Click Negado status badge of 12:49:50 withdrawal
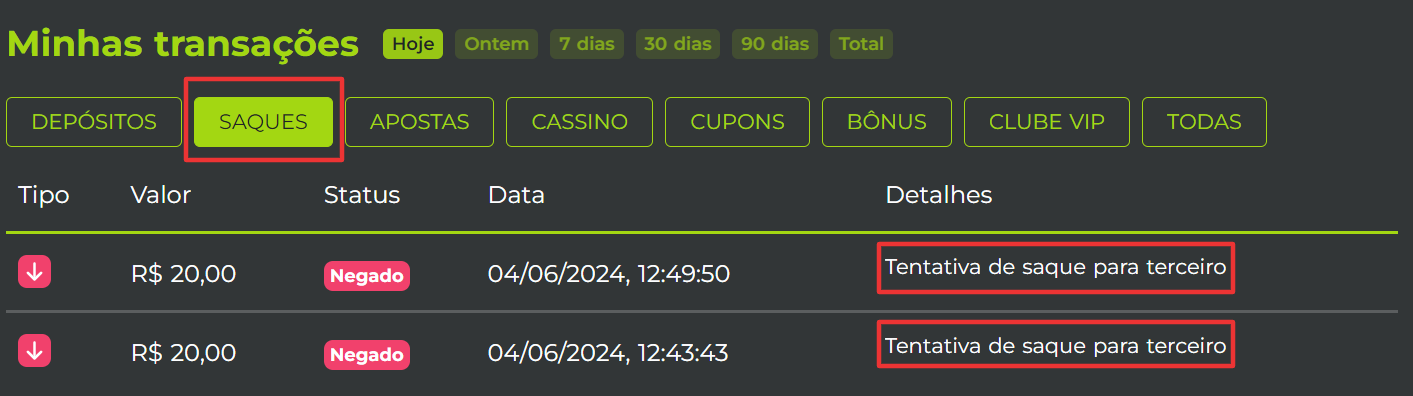Image resolution: width=1413 pixels, height=396 pixels. coord(367,275)
